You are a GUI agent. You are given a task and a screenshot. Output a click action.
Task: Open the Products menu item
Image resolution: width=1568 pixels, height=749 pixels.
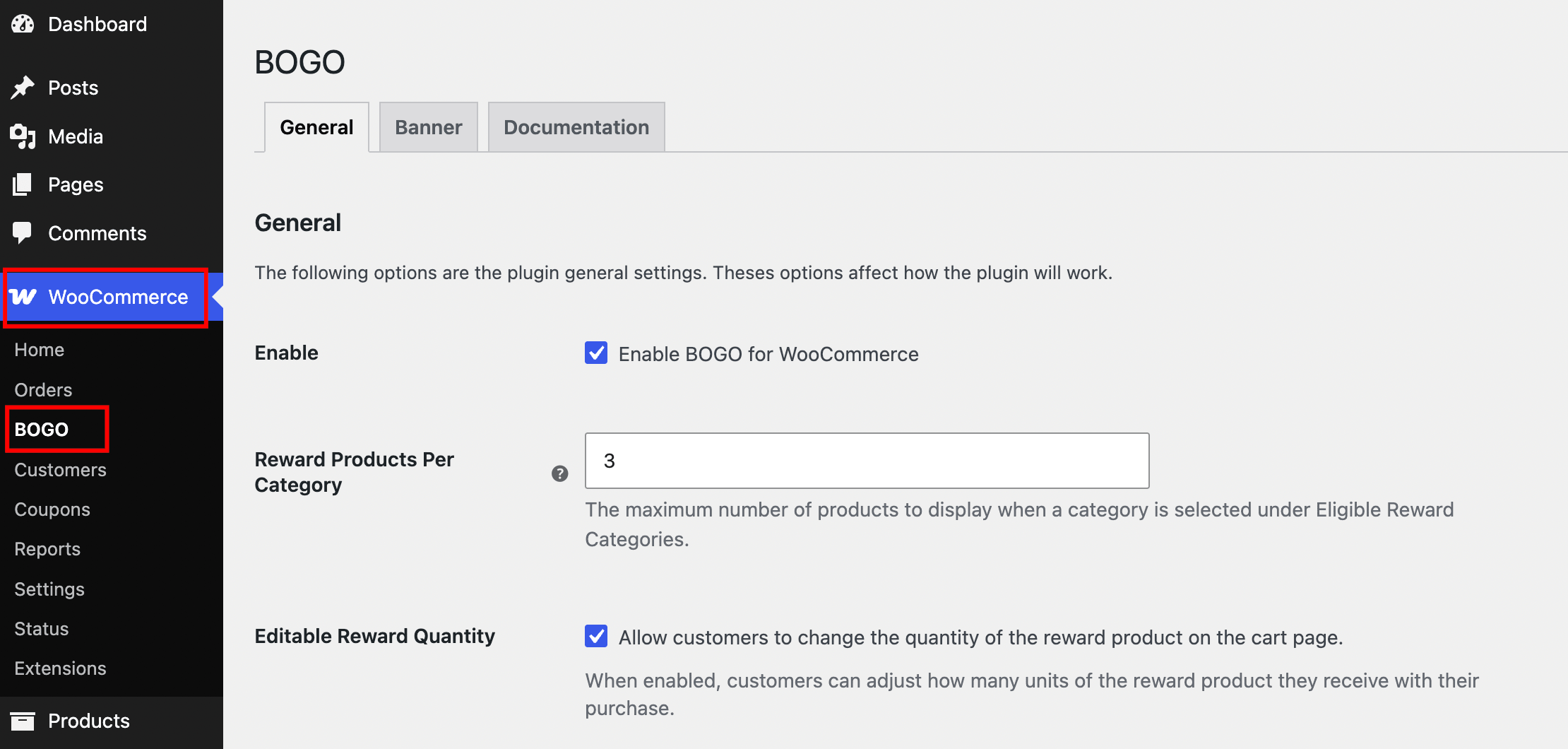112,721
